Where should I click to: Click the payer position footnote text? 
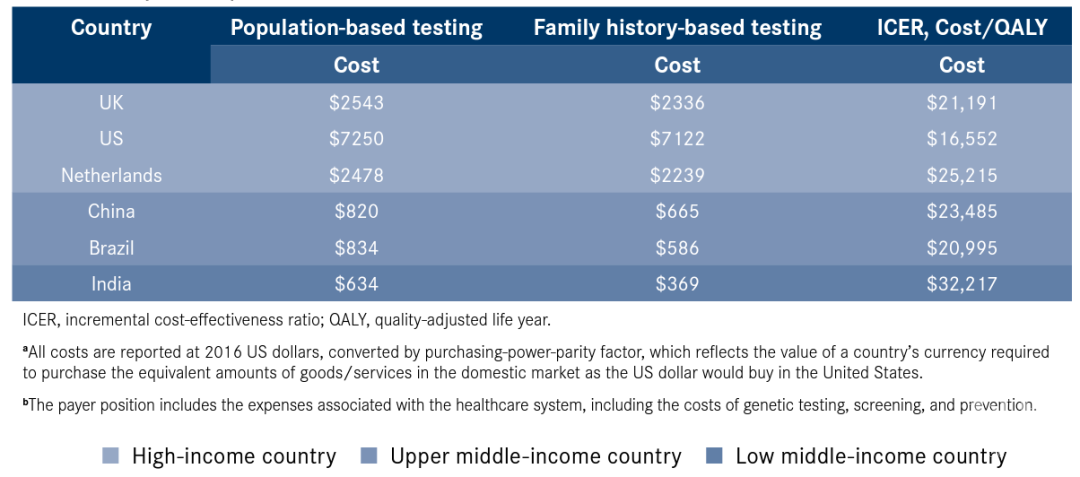click(530, 406)
